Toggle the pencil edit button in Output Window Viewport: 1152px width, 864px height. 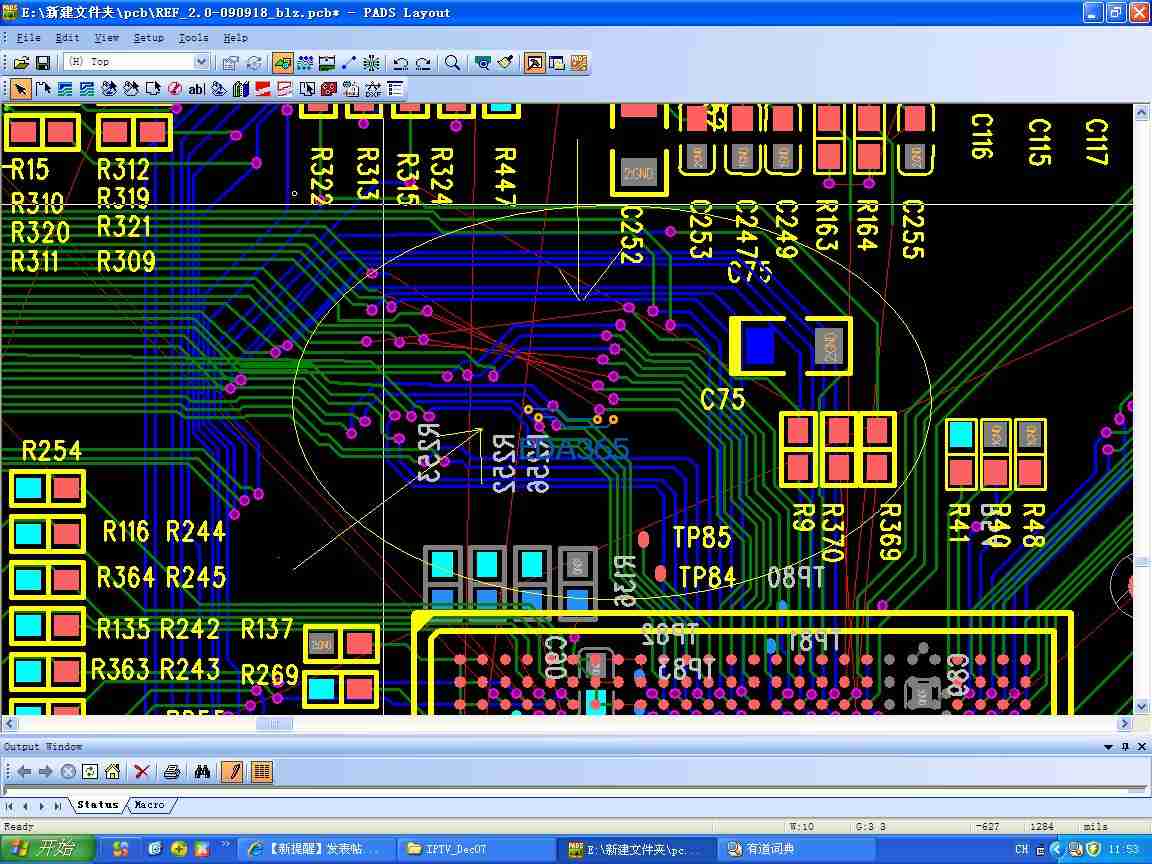(231, 772)
